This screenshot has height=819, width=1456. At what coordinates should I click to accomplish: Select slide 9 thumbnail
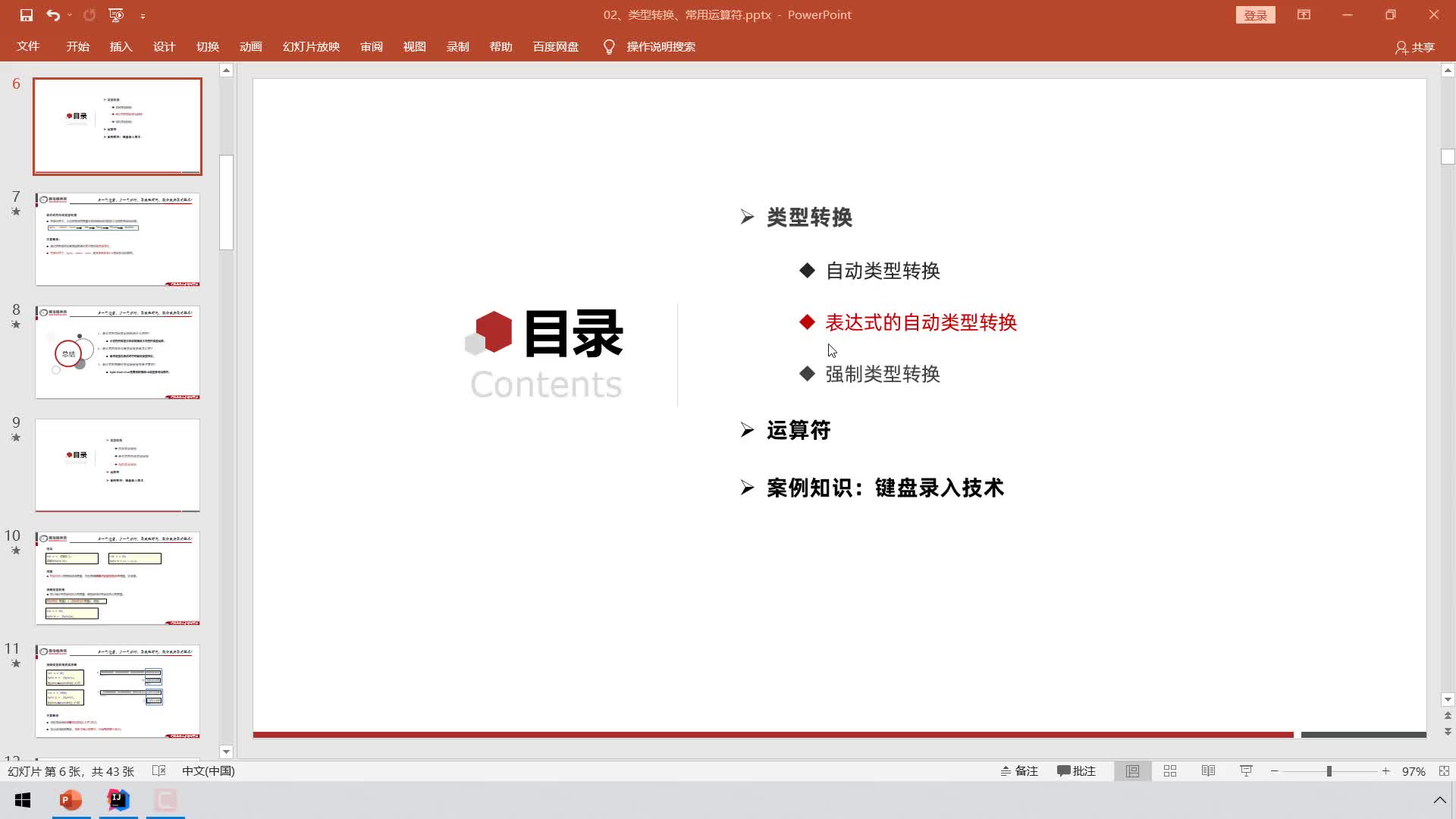118,465
